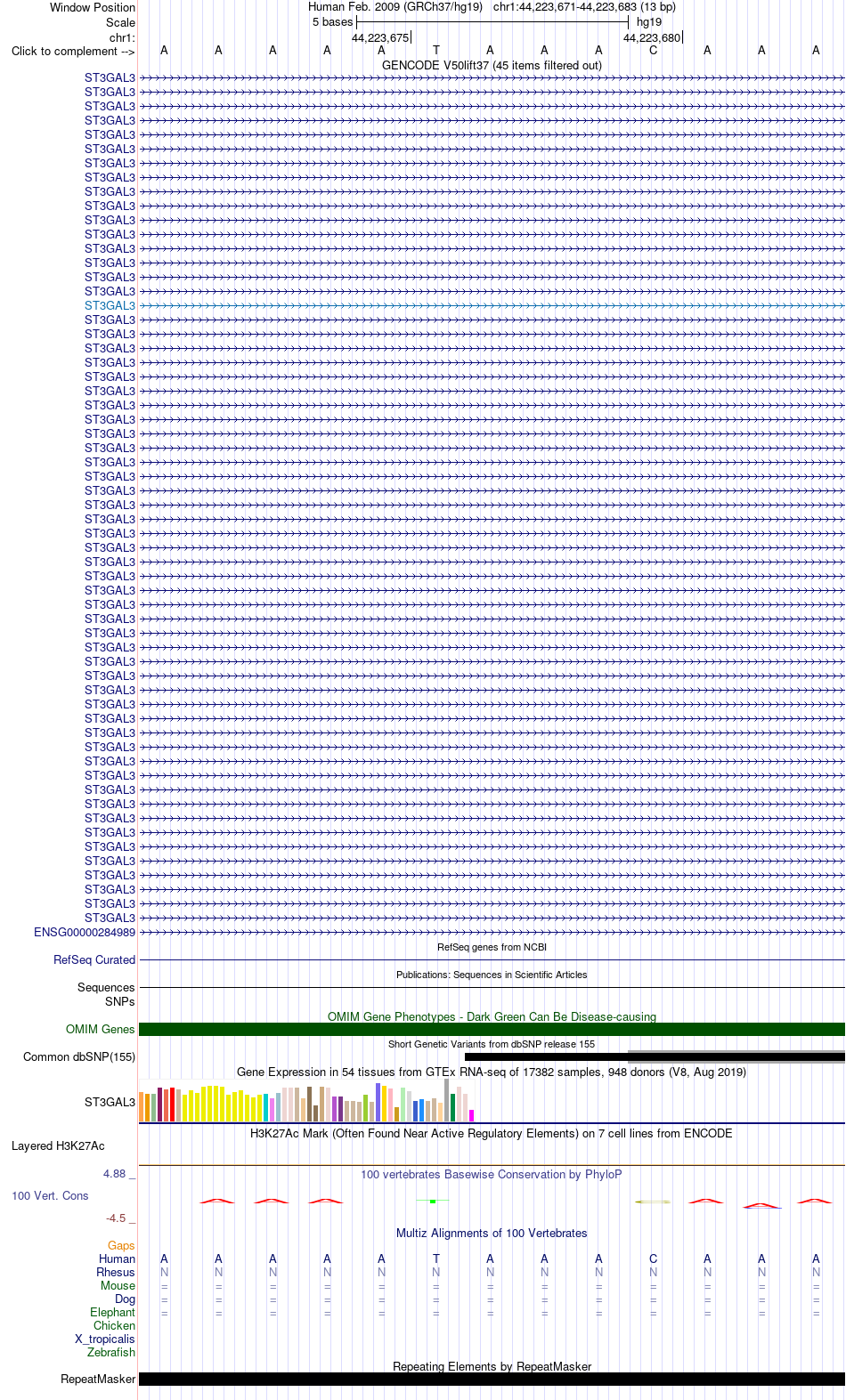Click the tallest gray bar in the GTEx chart
Image resolution: width=846 pixels, height=1400 pixels.
tap(446, 1100)
